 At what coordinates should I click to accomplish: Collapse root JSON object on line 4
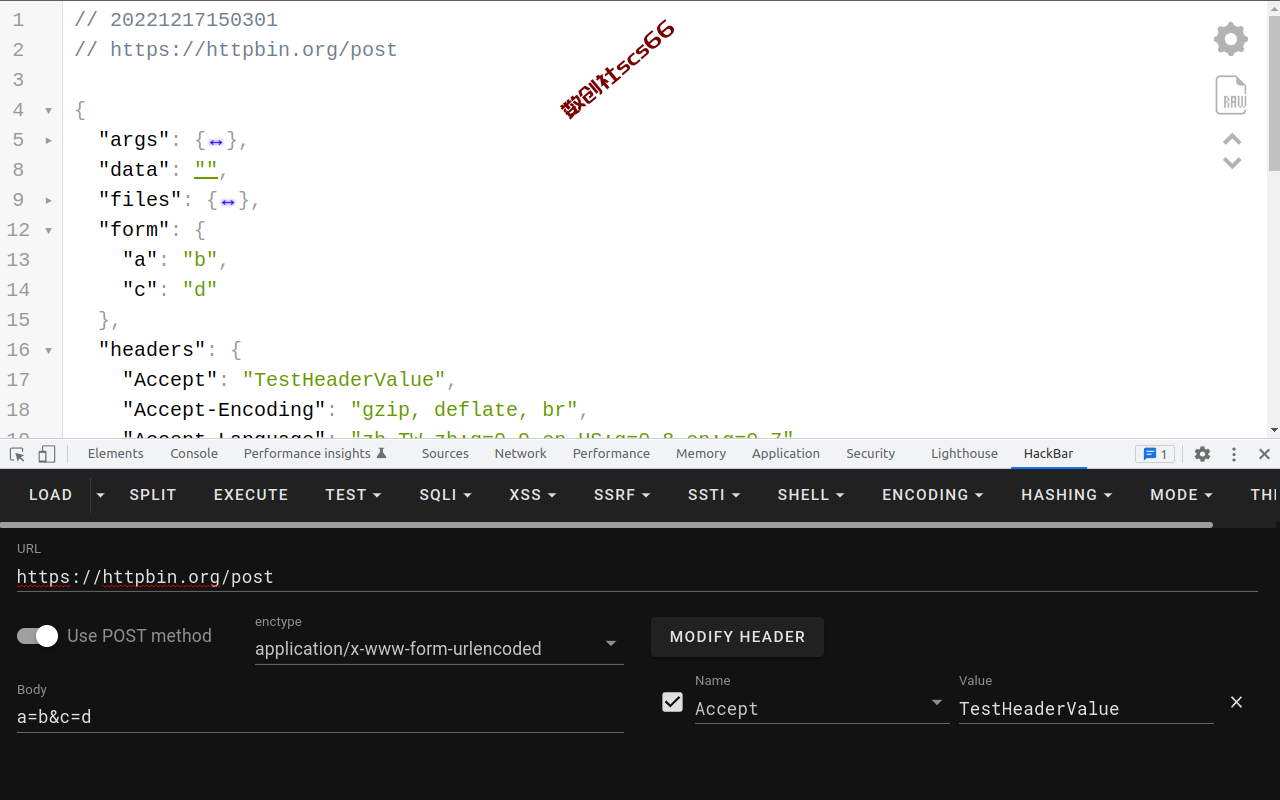coord(48,110)
